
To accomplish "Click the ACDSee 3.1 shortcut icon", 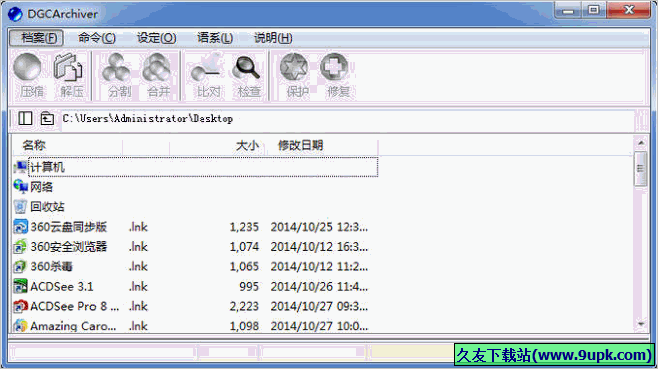I will coord(20,286).
